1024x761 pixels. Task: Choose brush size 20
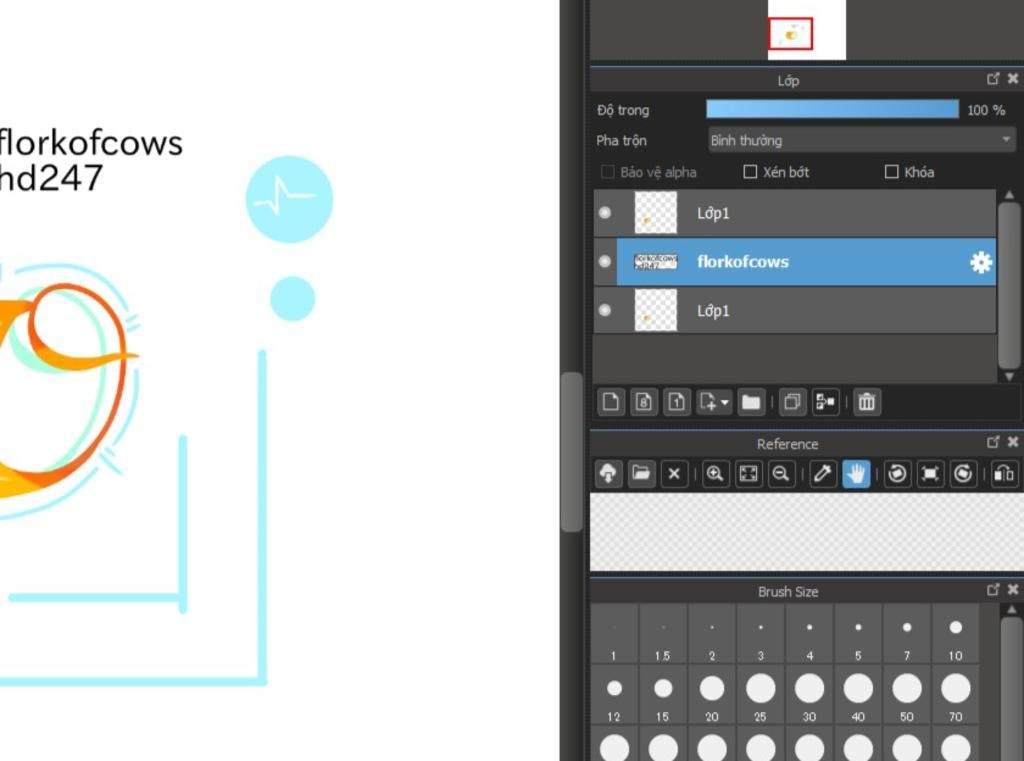(x=712, y=696)
